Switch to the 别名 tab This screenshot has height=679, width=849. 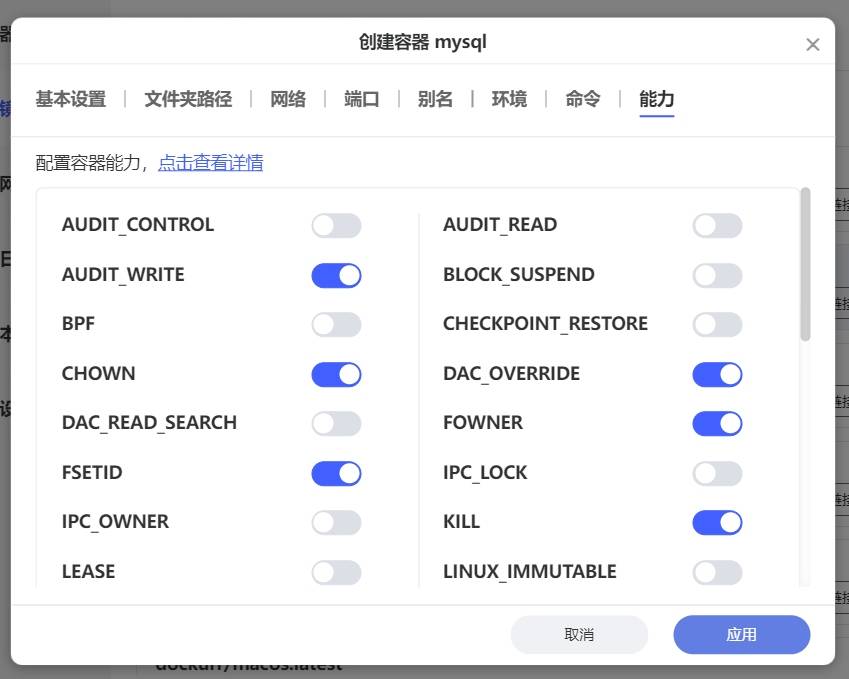pos(435,99)
